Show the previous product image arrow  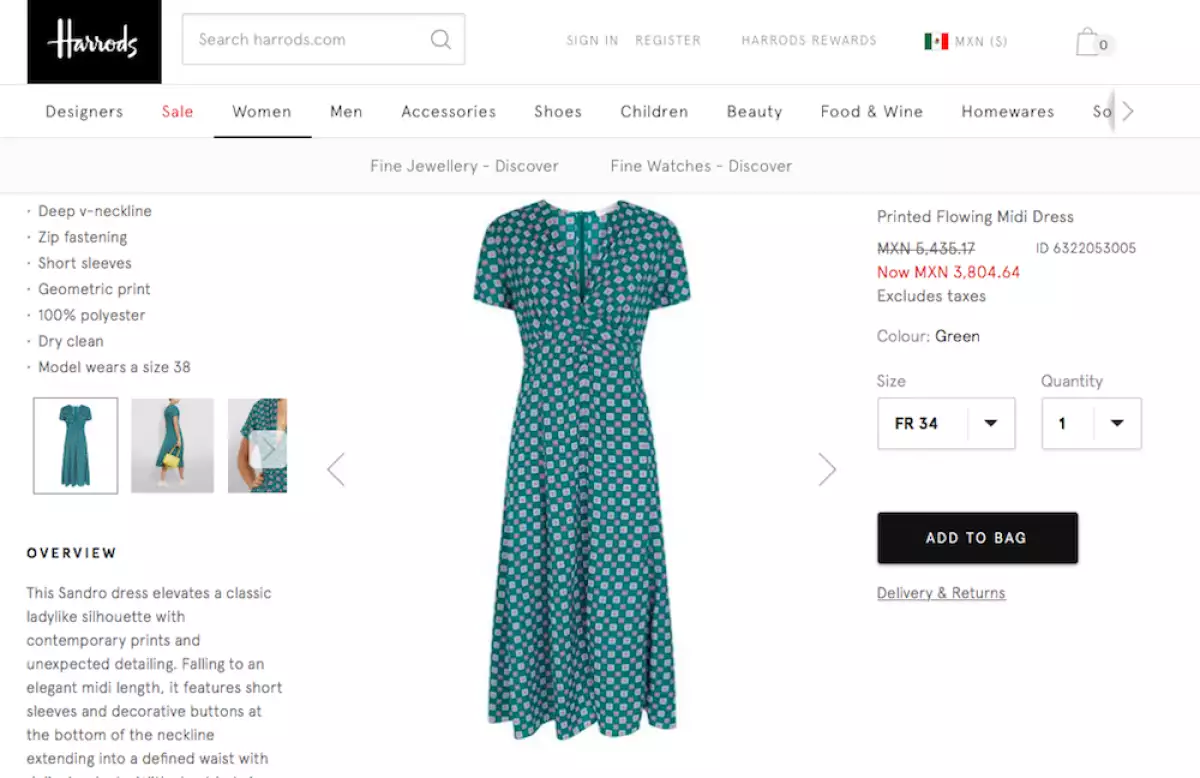point(336,469)
